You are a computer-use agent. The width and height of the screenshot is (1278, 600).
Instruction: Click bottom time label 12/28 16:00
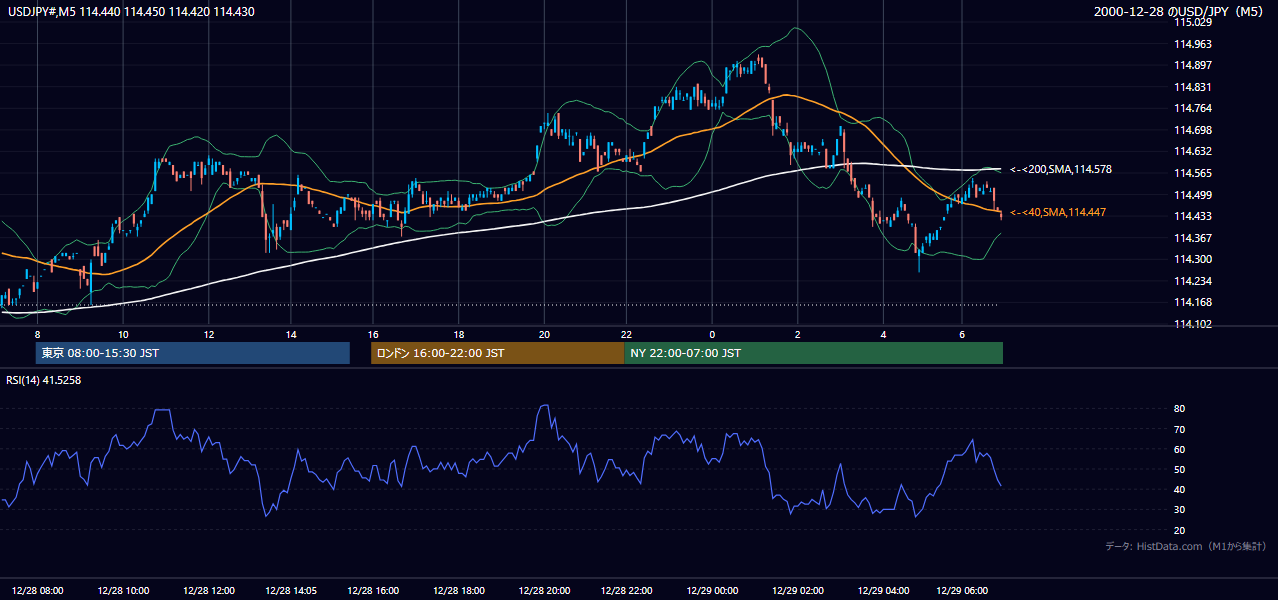(373, 591)
